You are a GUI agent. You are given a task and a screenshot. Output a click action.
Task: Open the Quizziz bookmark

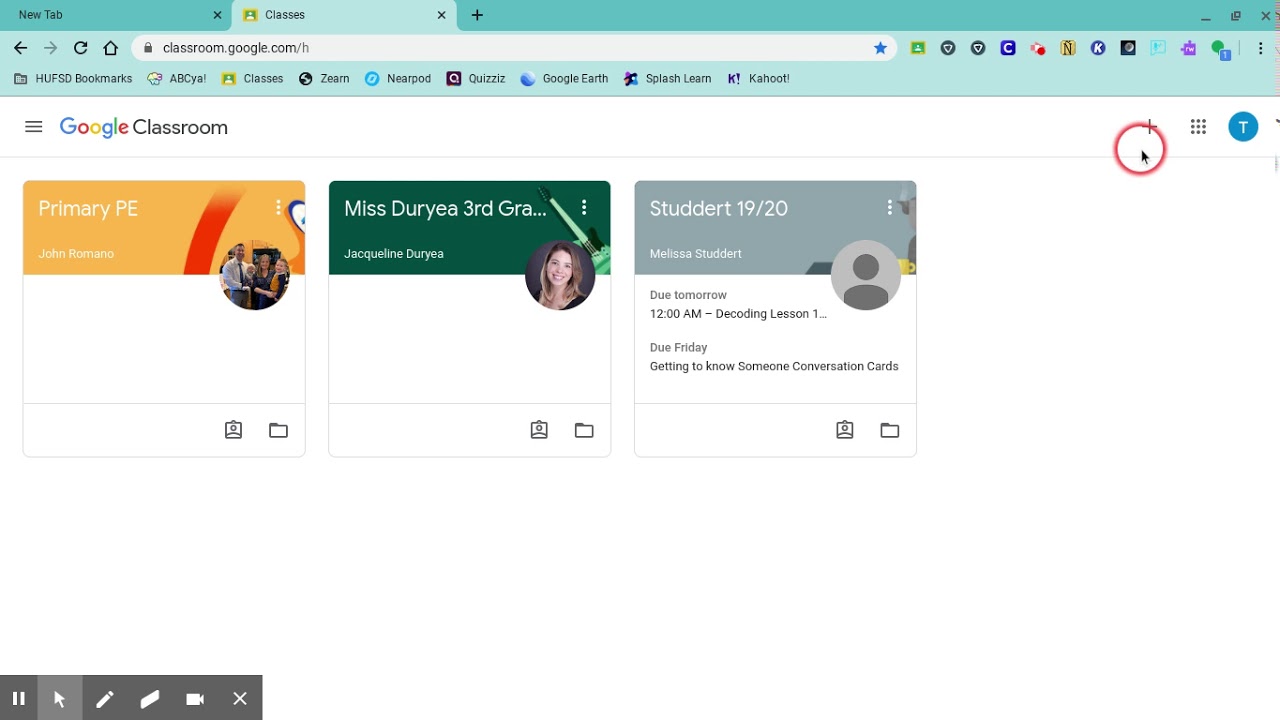pyautogui.click(x=476, y=79)
